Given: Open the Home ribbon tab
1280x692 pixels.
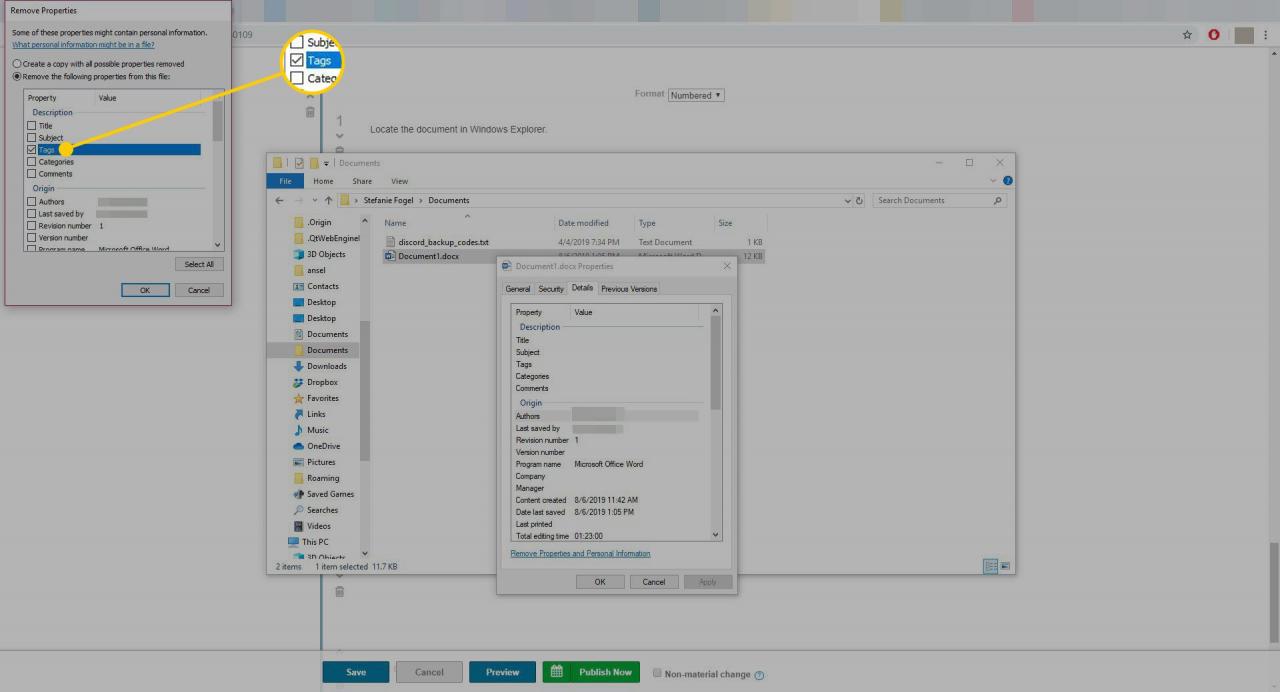Looking at the screenshot, I should point(323,181).
